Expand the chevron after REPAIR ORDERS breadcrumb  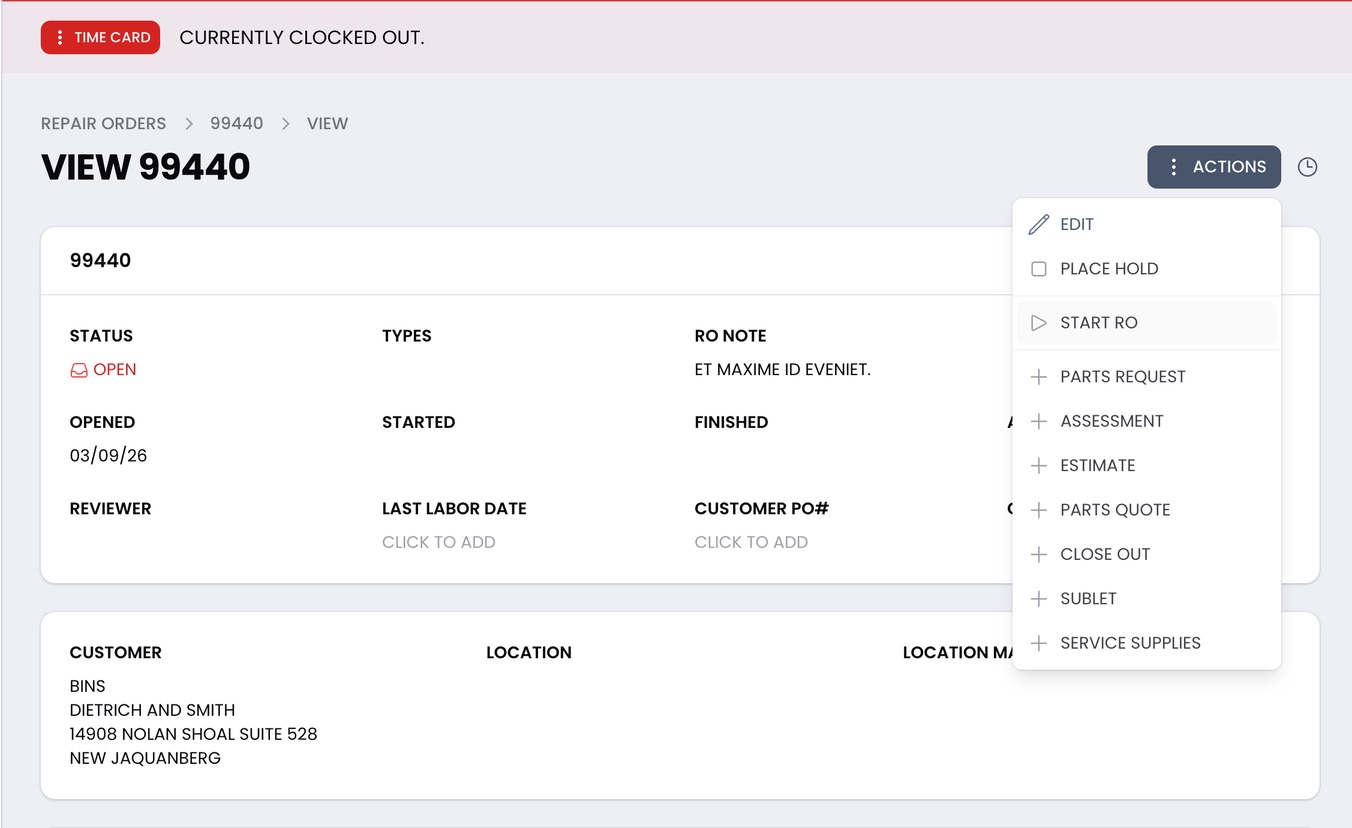point(188,123)
